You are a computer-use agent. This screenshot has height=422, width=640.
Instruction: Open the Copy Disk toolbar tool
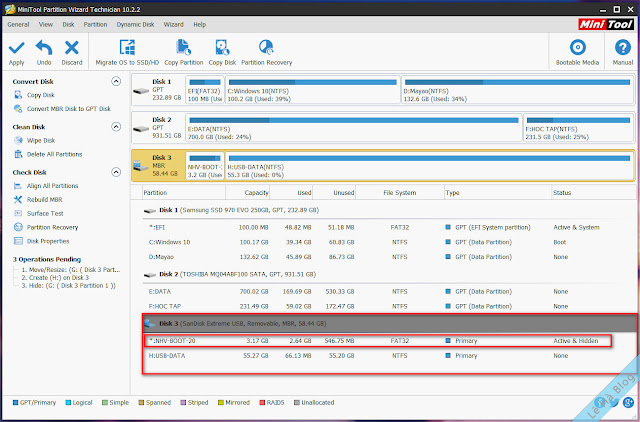[222, 52]
